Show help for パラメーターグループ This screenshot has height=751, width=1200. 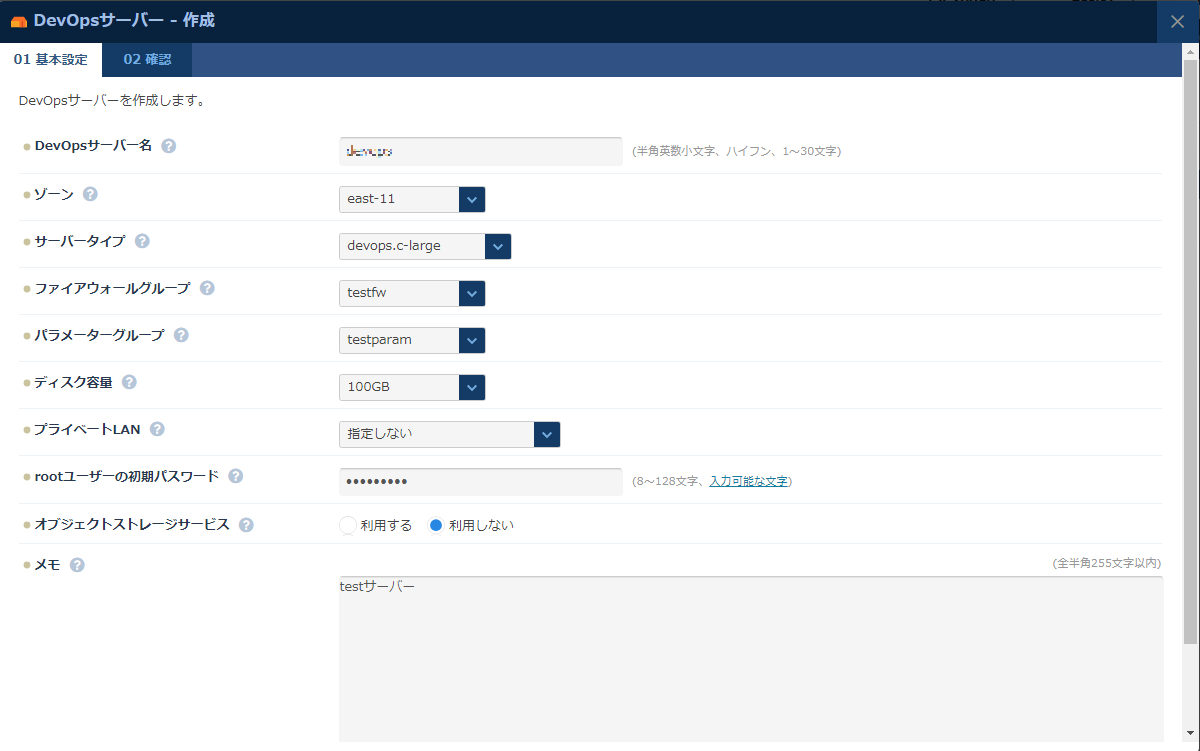[x=181, y=335]
